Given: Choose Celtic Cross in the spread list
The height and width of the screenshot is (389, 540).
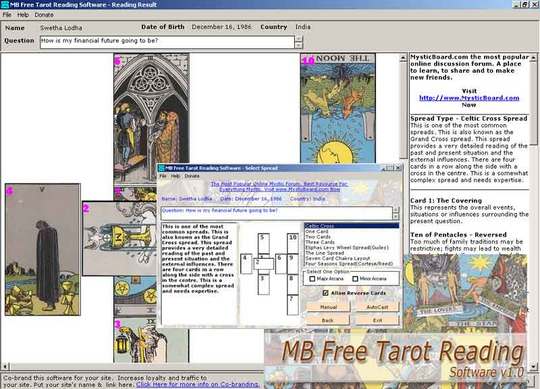Looking at the screenshot, I should point(352,226).
